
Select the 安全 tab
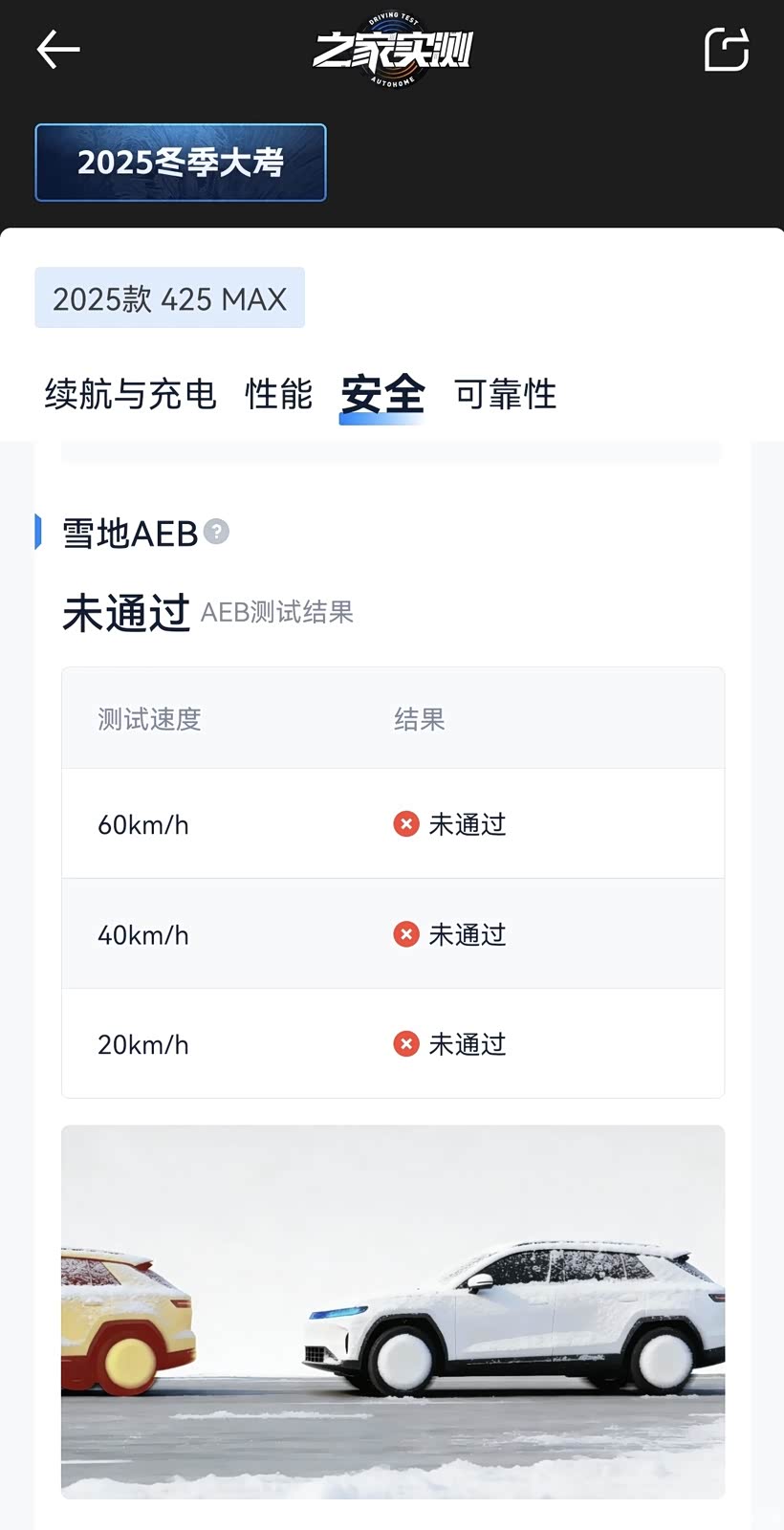pos(382,394)
